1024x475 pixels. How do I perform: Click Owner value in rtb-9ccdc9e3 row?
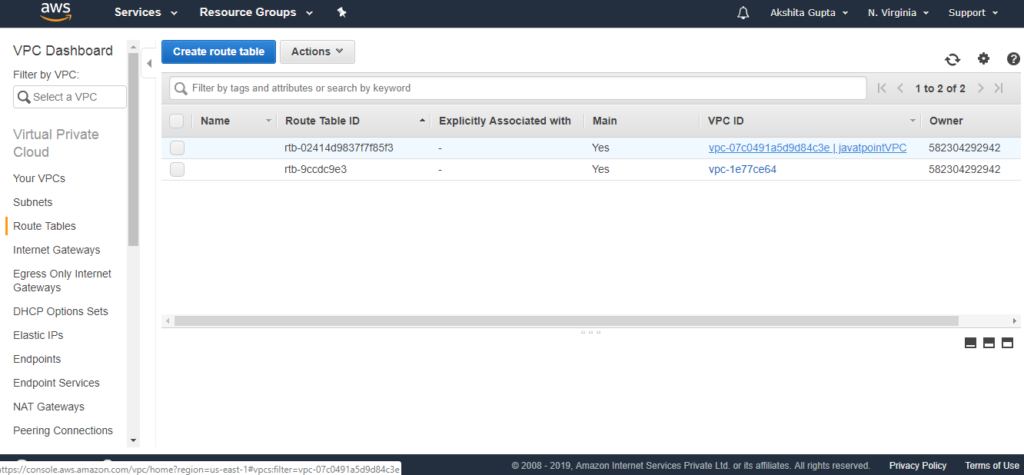pos(965,170)
